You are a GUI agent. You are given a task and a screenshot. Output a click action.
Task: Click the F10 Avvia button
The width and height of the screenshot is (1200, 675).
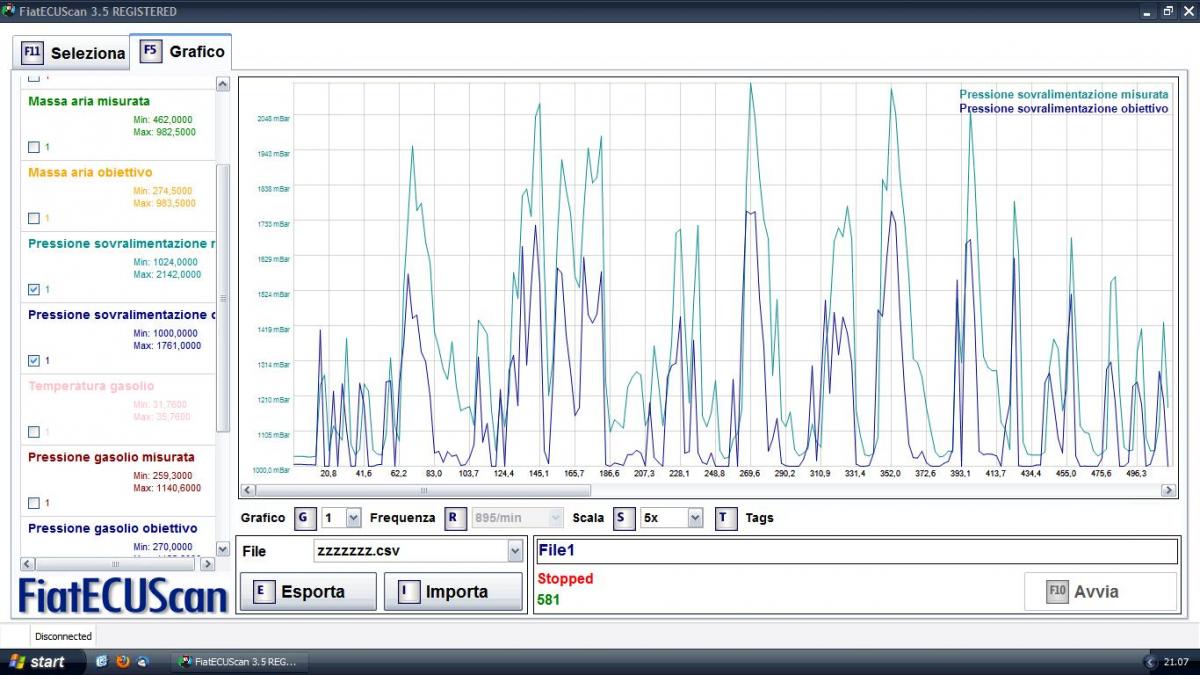[1100, 591]
